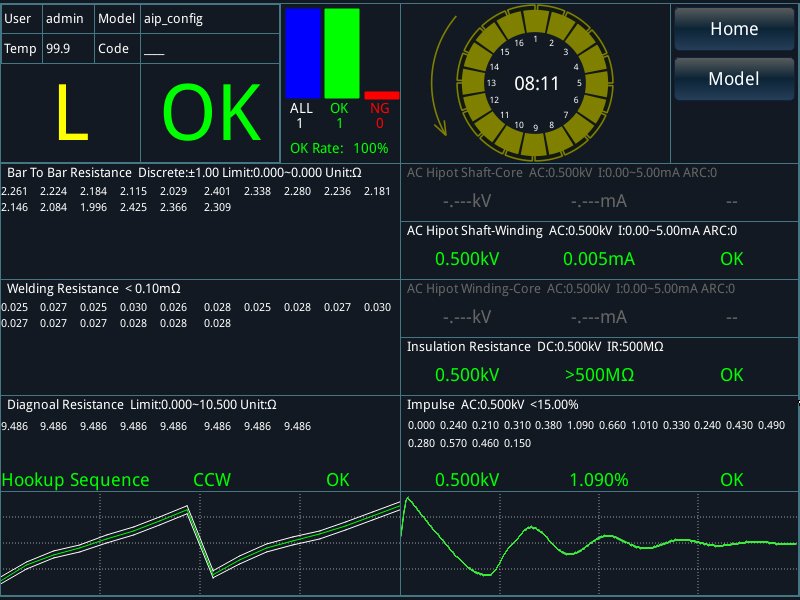Click the green OK count bar
800x600 pixels.
pos(342,53)
